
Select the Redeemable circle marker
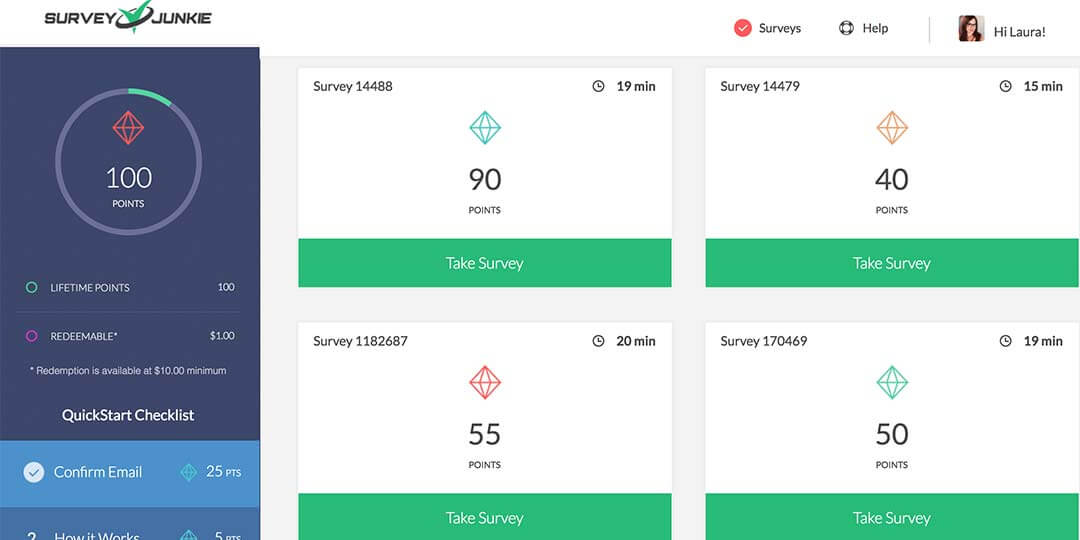click(x=32, y=336)
